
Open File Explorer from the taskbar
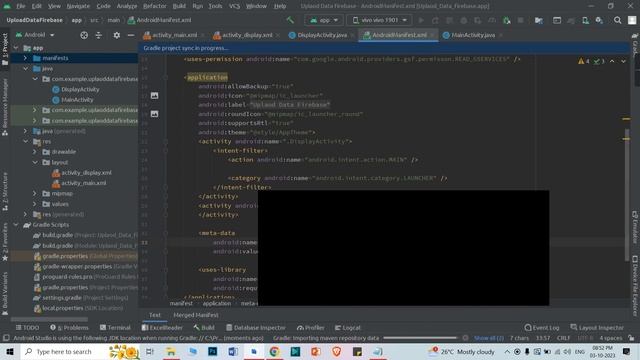coord(171,351)
